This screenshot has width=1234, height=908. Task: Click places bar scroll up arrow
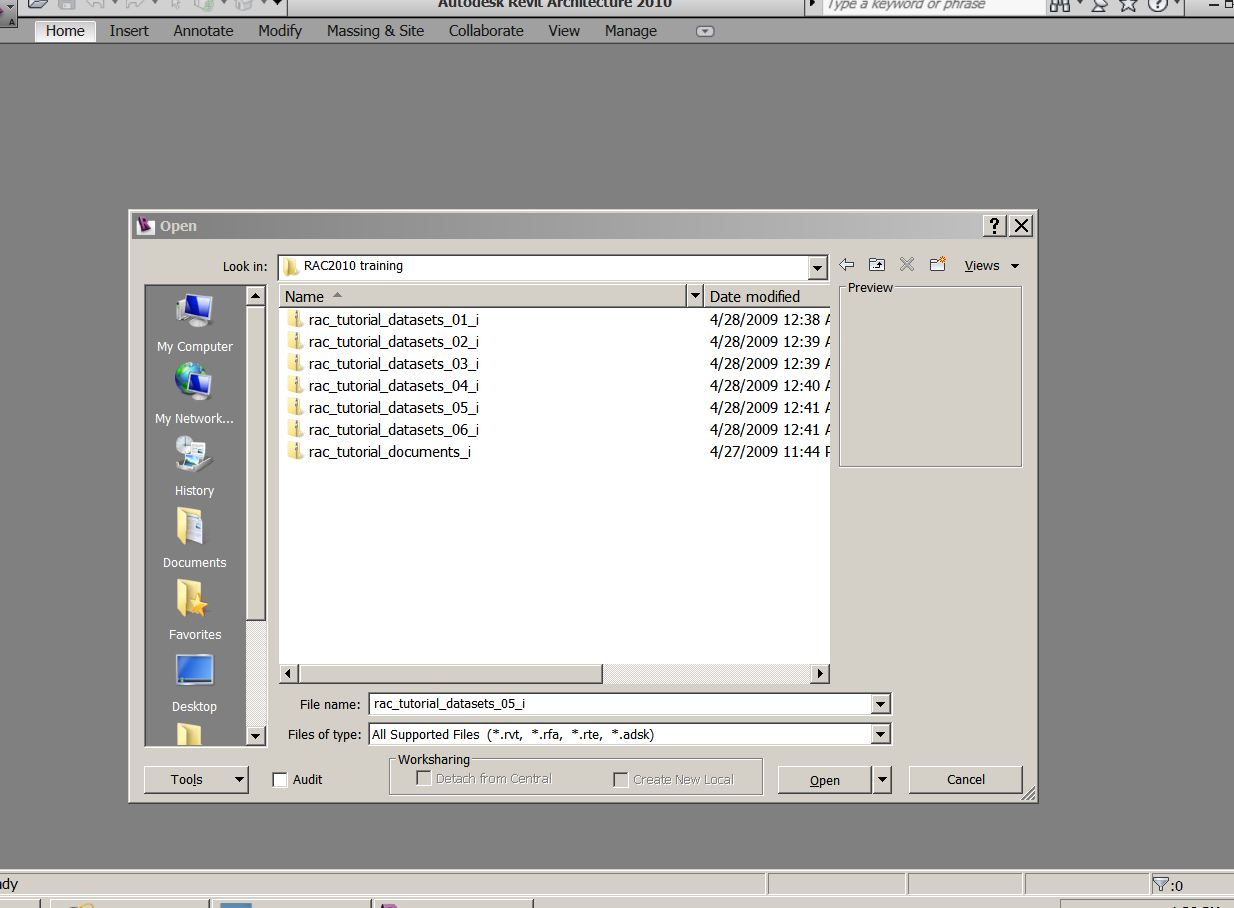click(x=256, y=296)
